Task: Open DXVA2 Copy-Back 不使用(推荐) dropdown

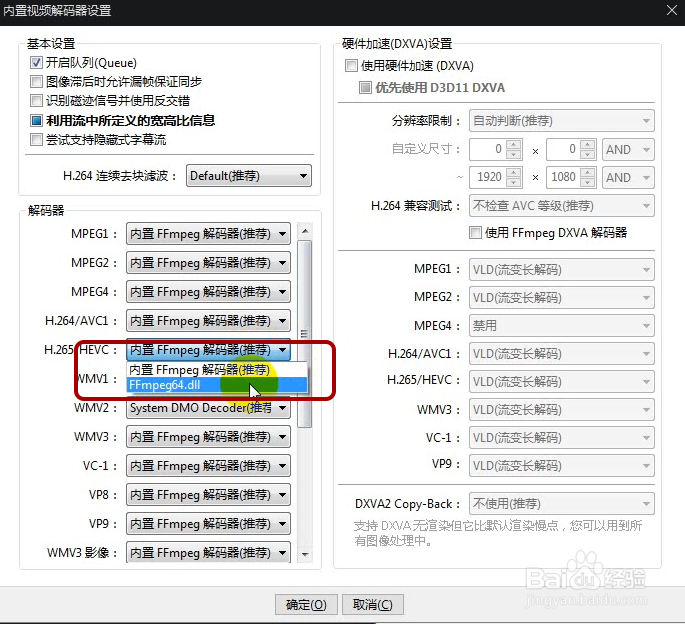Action: (562, 504)
